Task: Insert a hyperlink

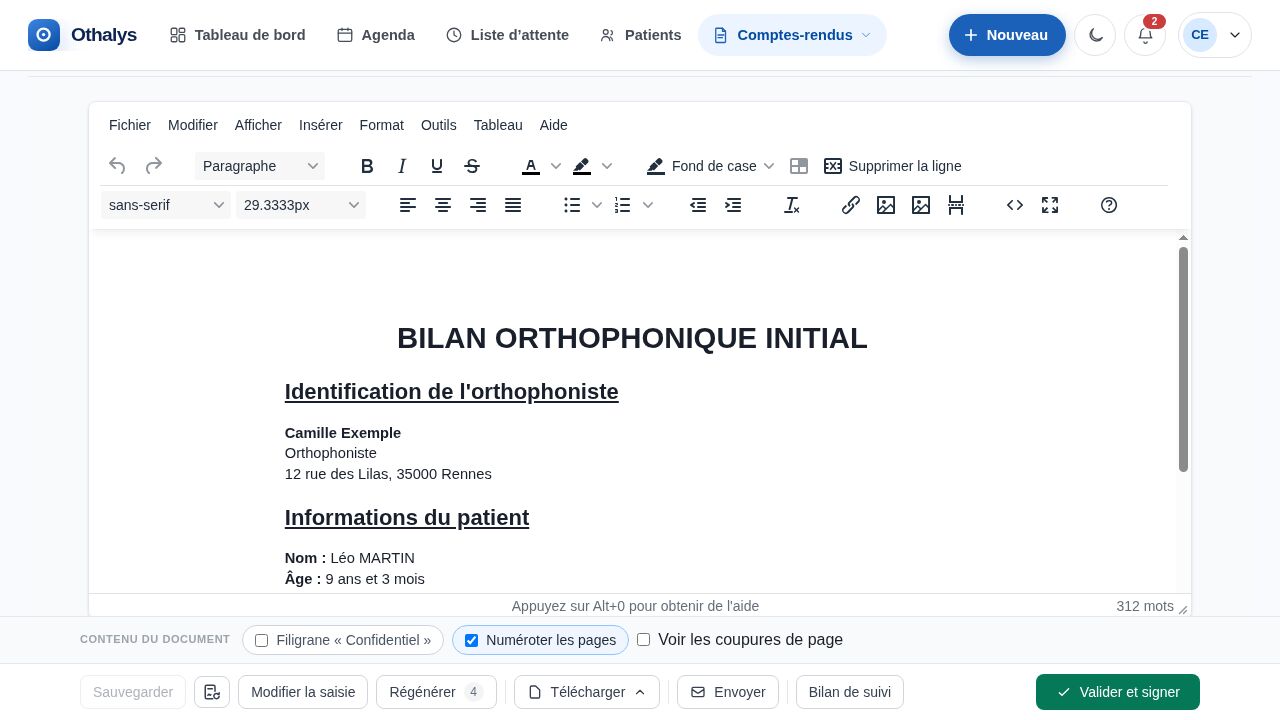Action: (851, 205)
